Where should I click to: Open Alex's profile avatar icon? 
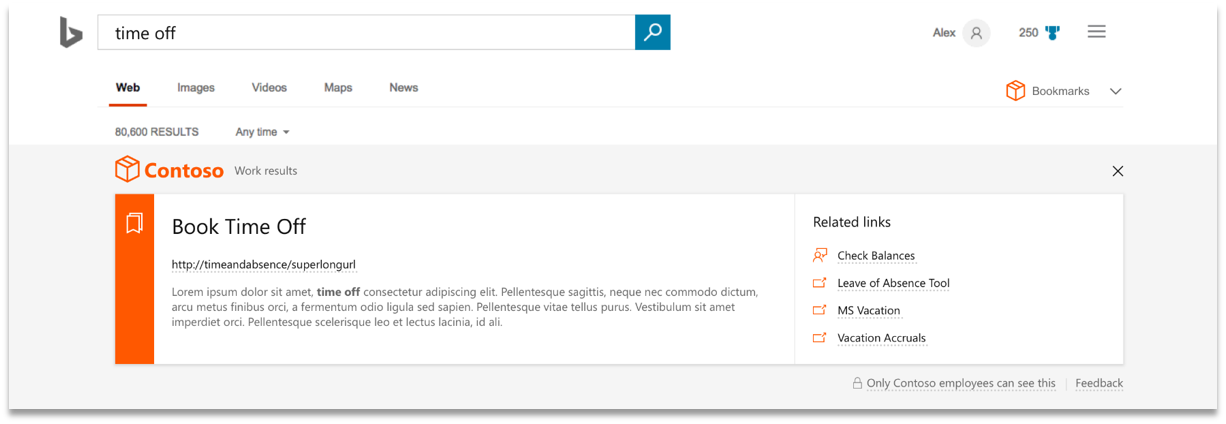tap(976, 33)
